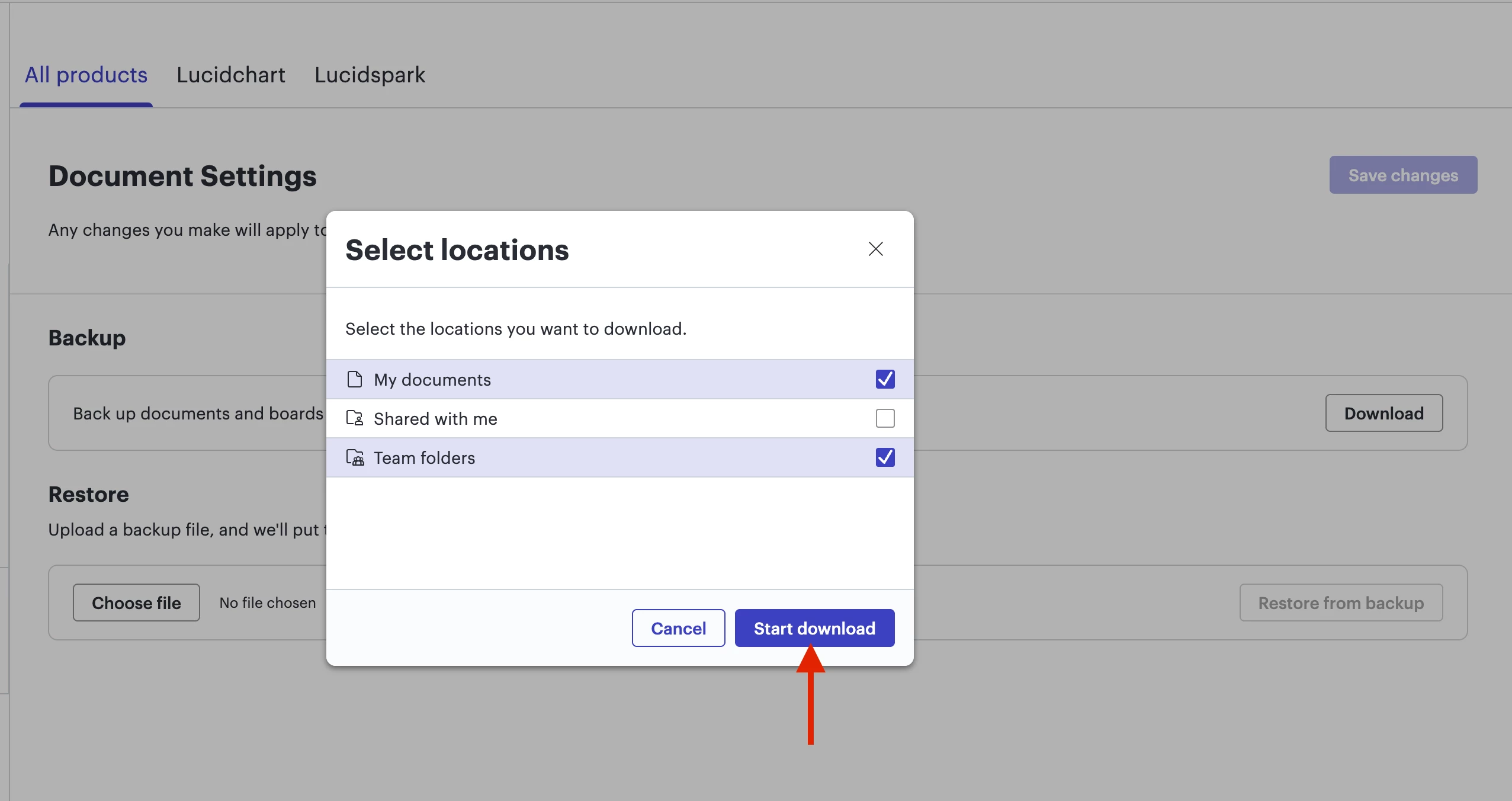Switch to the All products tab
The height and width of the screenshot is (801, 1512).
click(86, 75)
